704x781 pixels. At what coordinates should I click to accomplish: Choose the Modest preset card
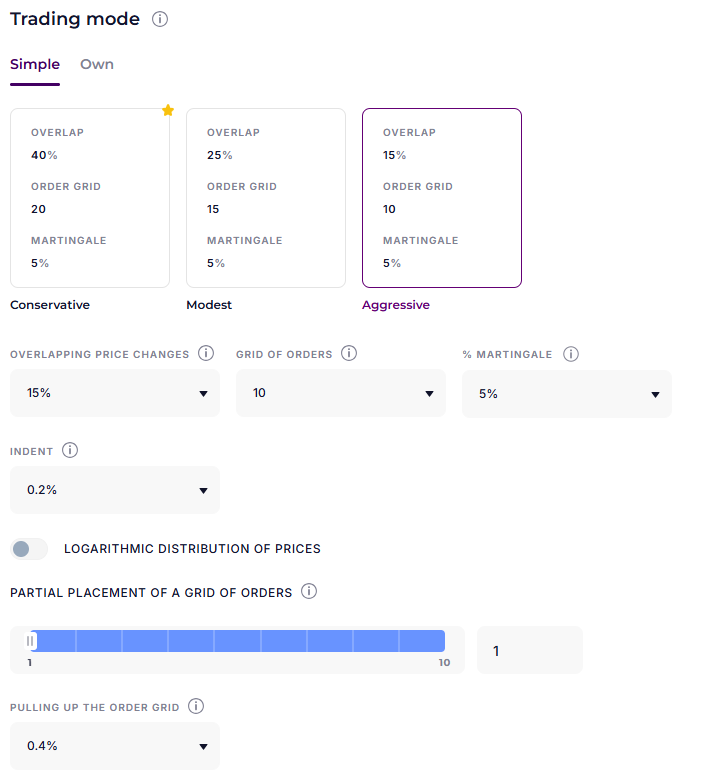(266, 198)
